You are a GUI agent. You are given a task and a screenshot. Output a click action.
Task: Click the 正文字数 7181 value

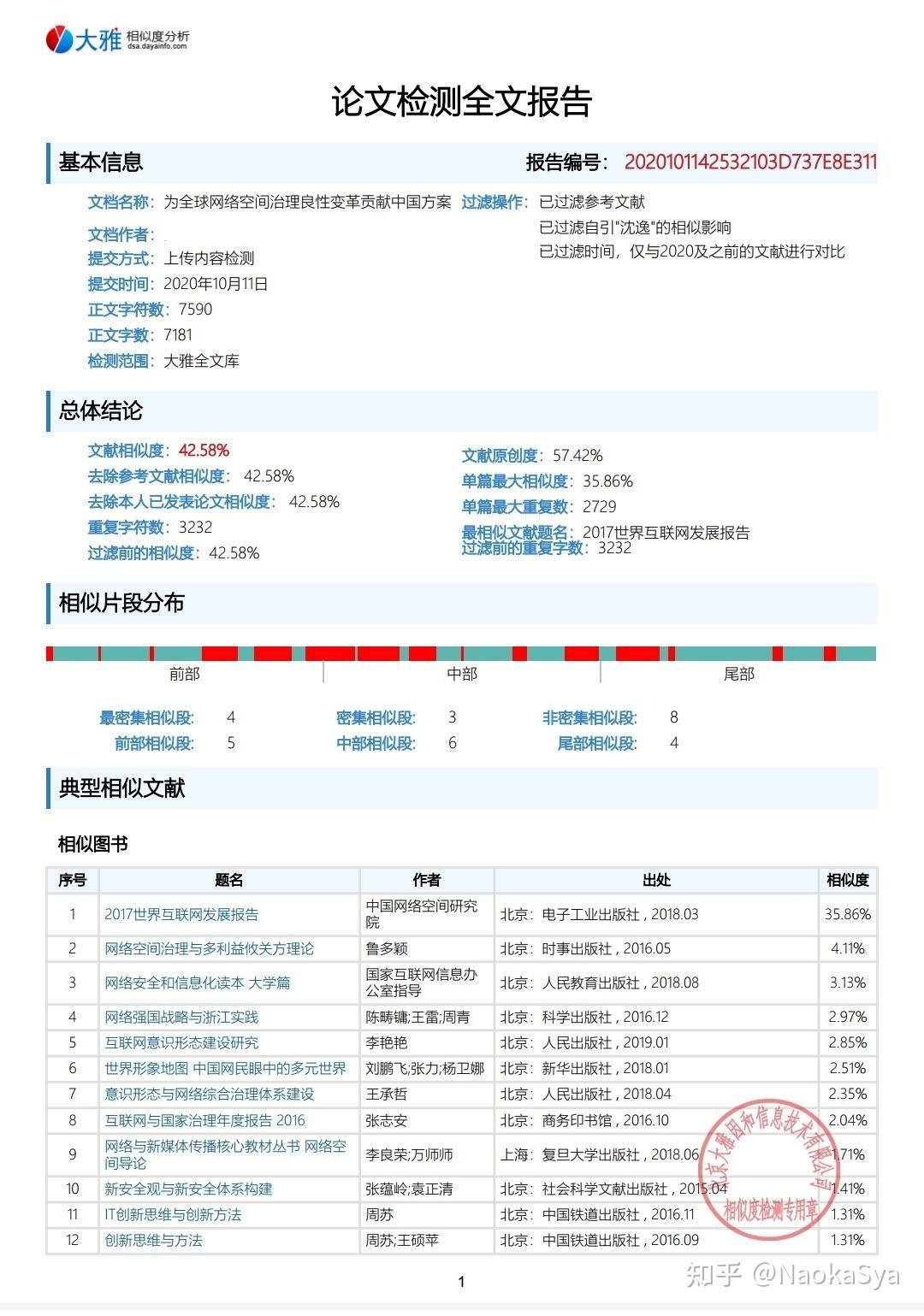178,334
